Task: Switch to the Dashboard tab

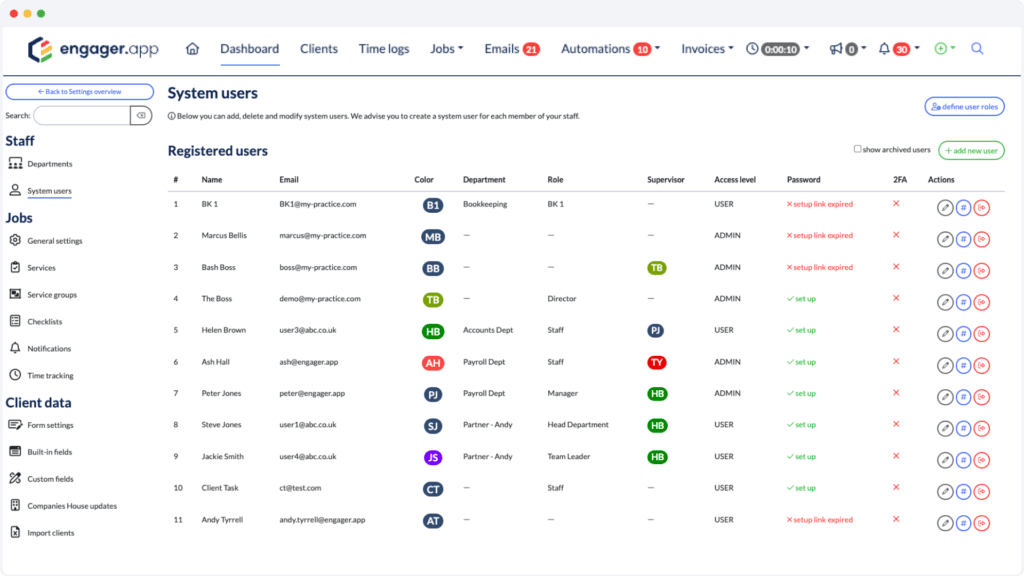Action: pyautogui.click(x=249, y=49)
